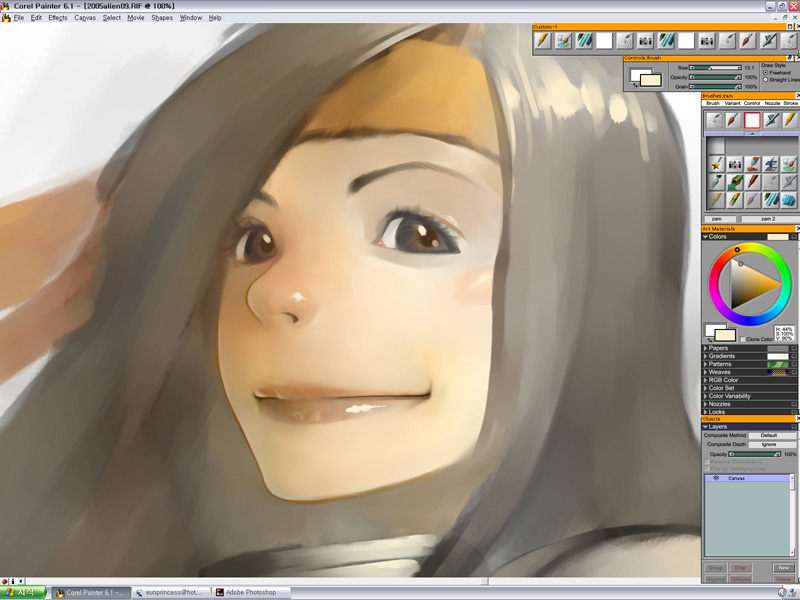
Task: Select the crossed-out pen in Brushes top row
Action: (x=771, y=120)
